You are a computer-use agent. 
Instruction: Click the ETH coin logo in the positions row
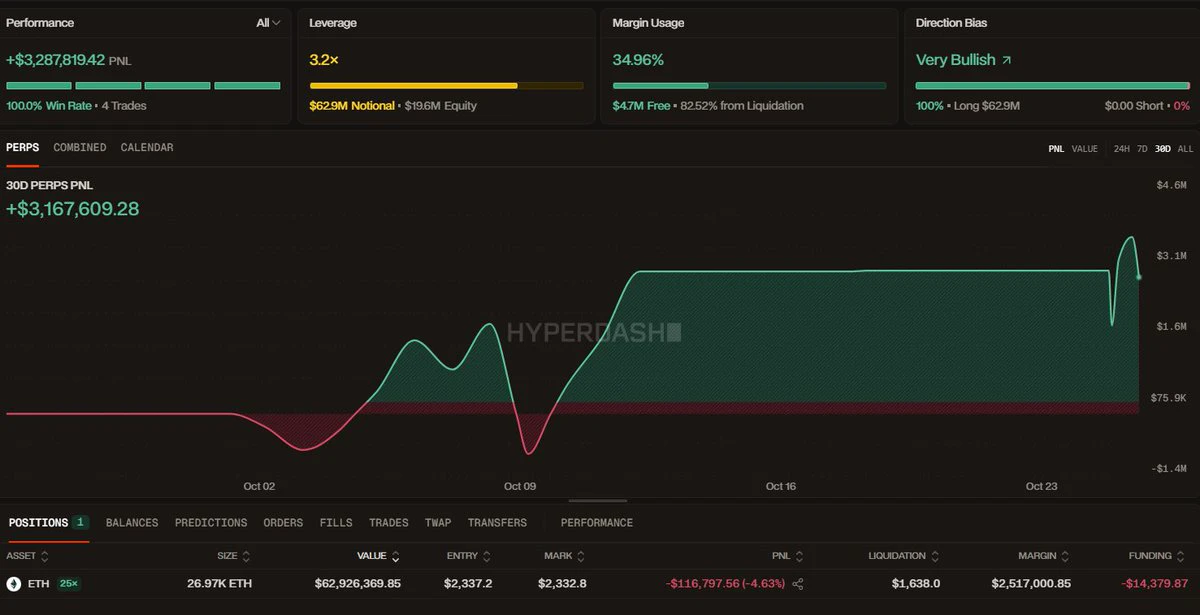coord(14,584)
